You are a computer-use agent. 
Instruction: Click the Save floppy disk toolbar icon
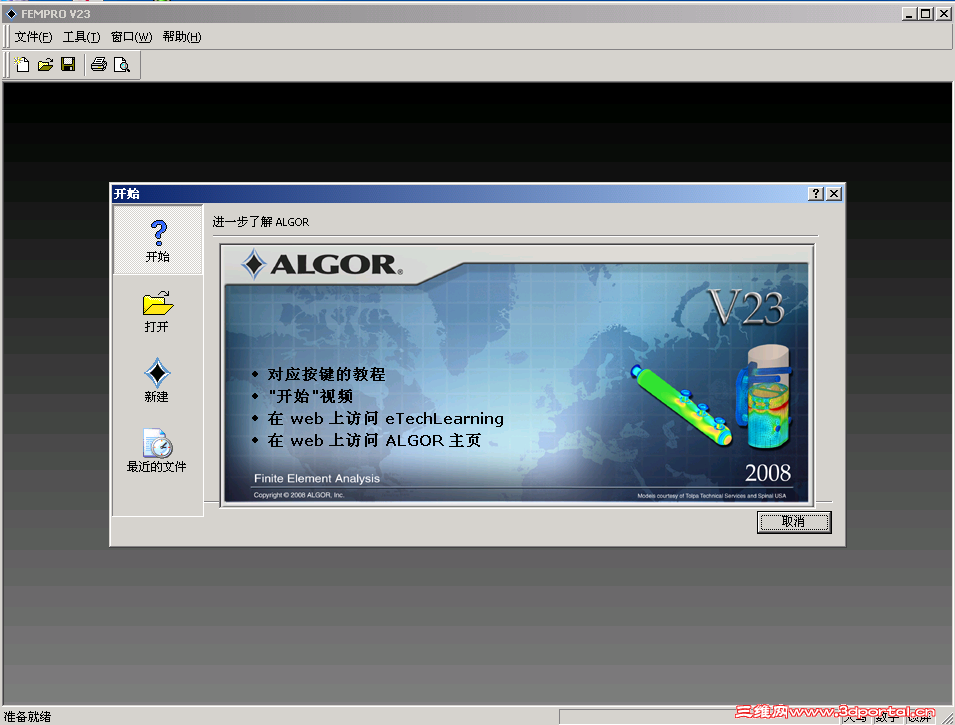68,65
